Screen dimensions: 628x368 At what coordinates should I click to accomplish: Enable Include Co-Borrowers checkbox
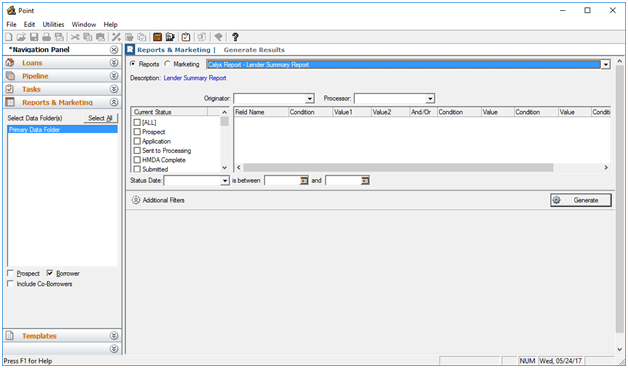(x=10, y=284)
